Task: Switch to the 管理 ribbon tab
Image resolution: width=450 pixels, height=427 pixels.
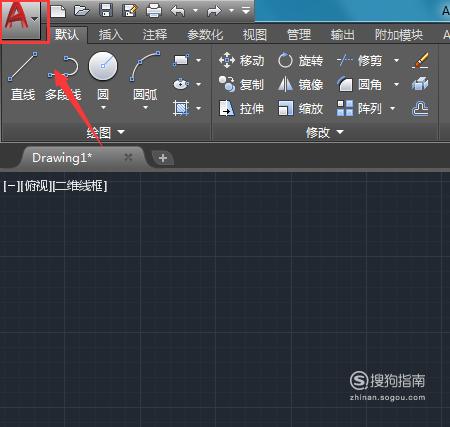Action: (x=299, y=35)
